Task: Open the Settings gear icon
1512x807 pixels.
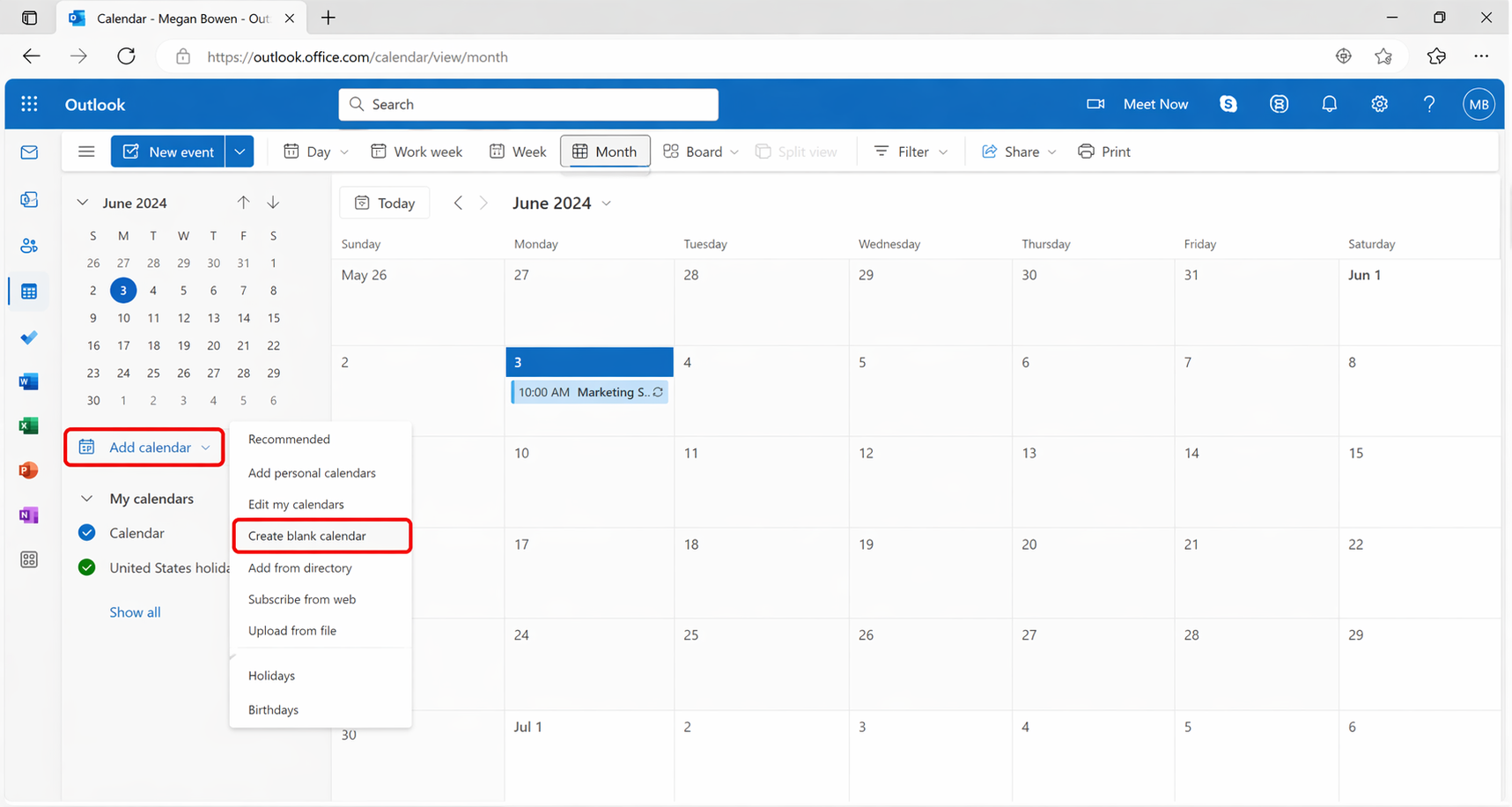Action: (1379, 104)
